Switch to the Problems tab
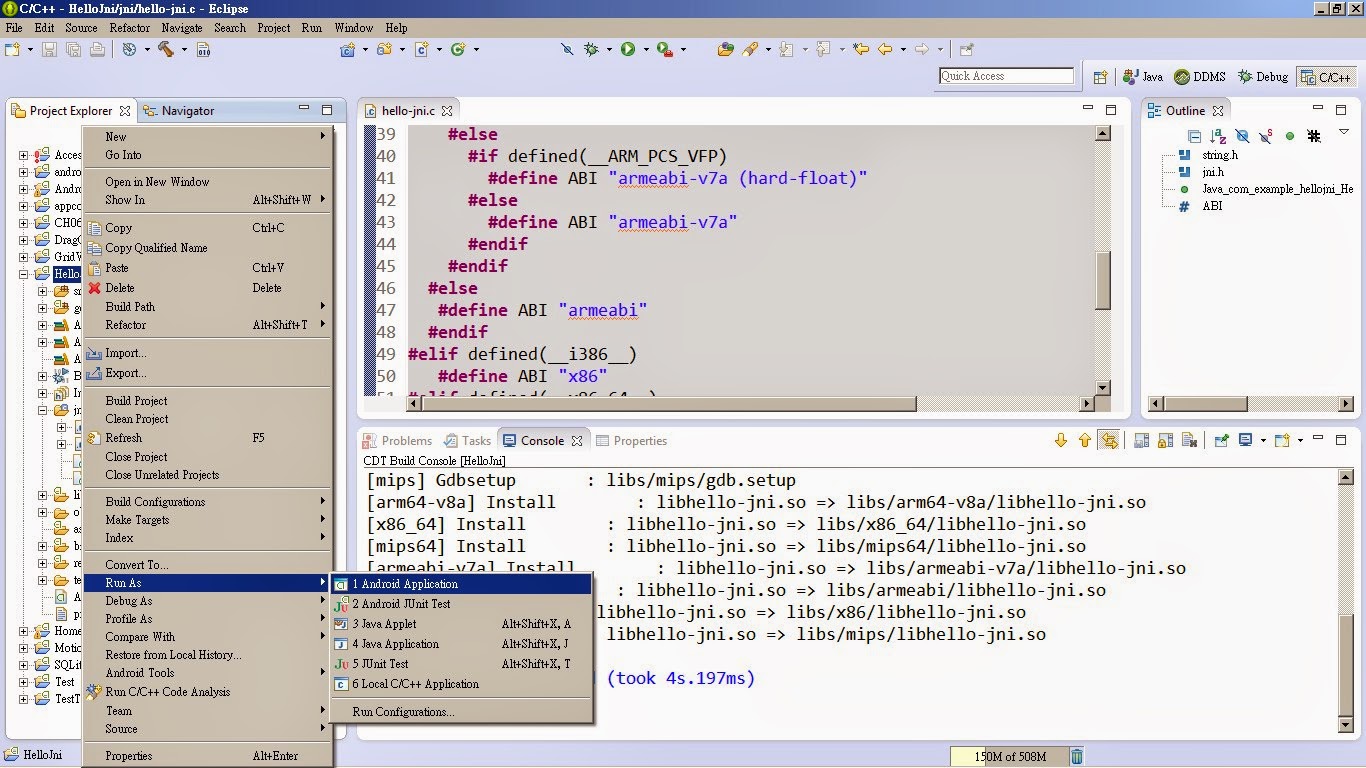1366x768 pixels. 398,440
